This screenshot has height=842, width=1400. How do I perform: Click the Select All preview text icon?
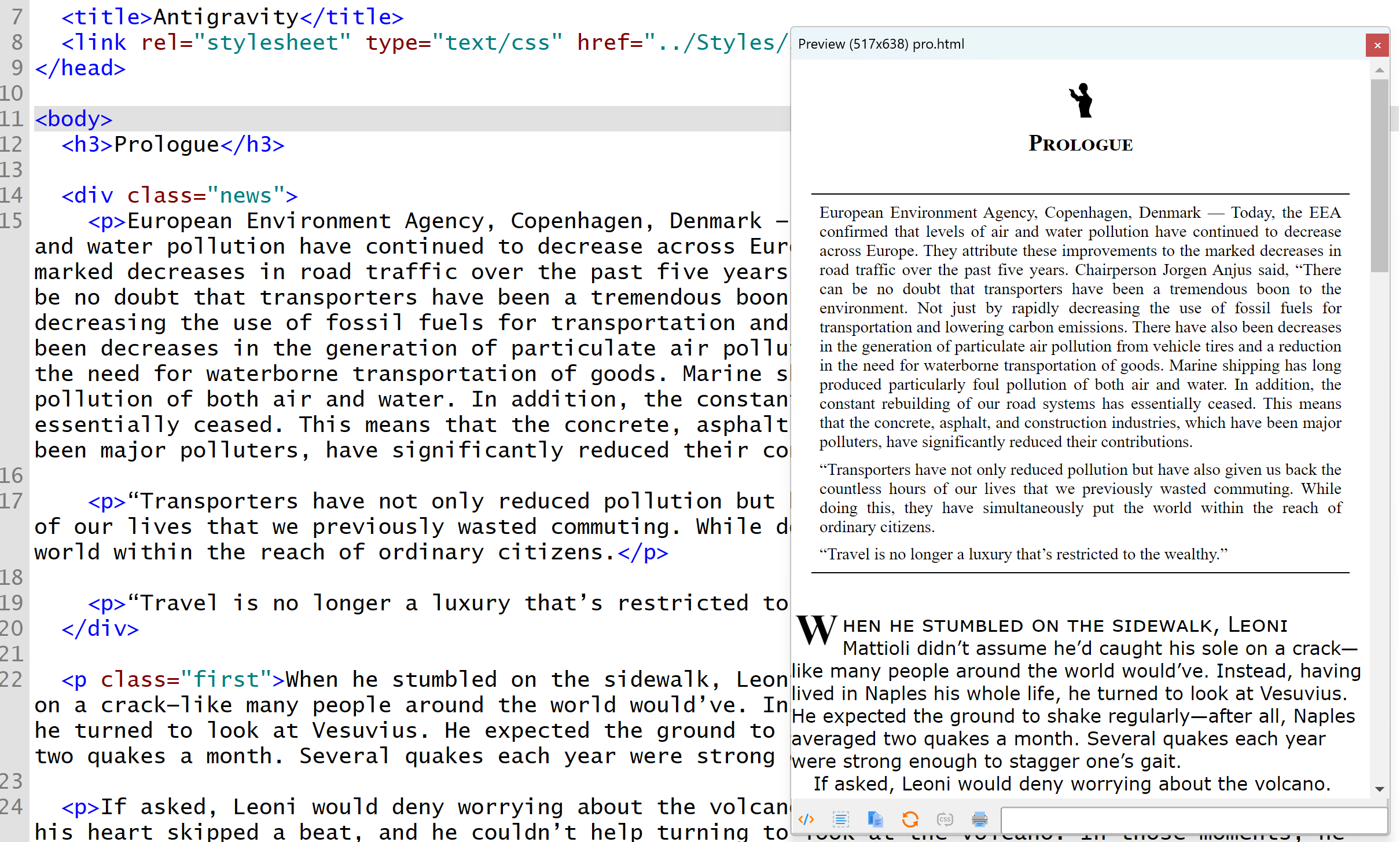840,819
